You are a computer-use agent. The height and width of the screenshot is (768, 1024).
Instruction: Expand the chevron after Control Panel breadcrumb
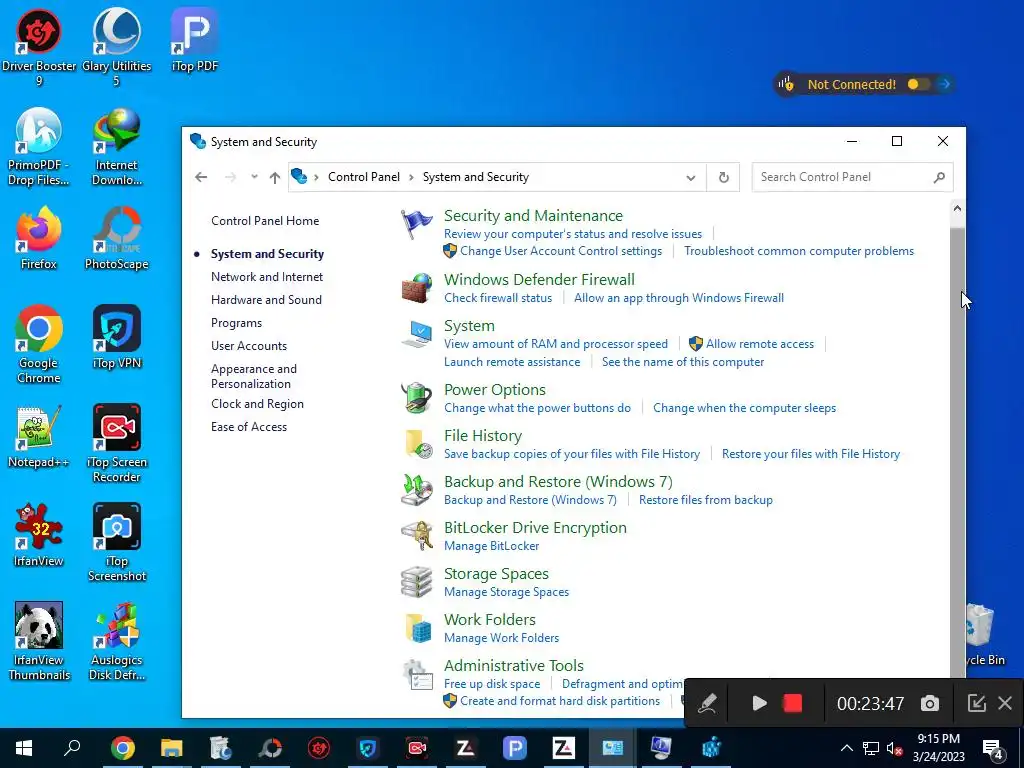click(x=411, y=177)
